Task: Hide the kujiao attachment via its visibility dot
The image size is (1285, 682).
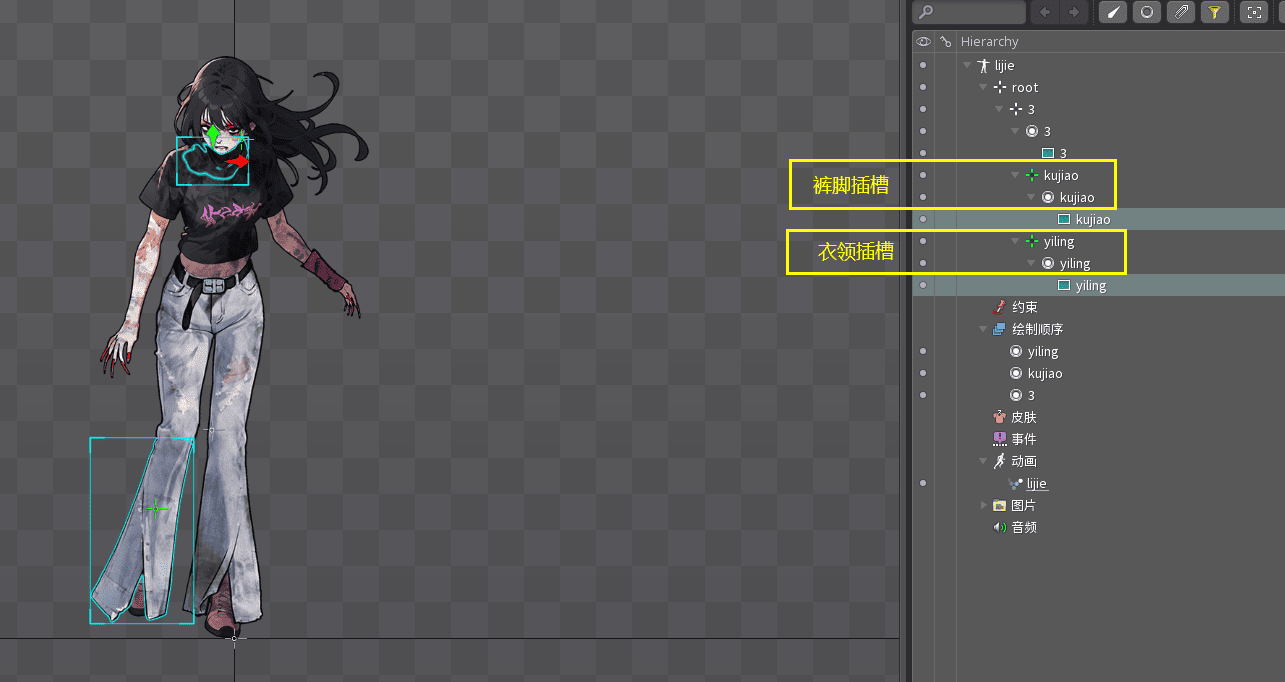Action: (923, 220)
